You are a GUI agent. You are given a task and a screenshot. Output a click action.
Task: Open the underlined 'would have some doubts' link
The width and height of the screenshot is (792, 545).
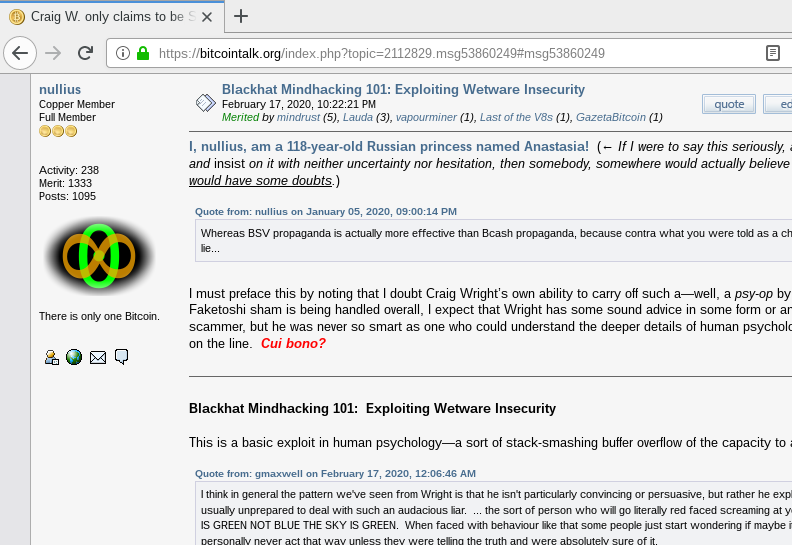tap(260, 180)
